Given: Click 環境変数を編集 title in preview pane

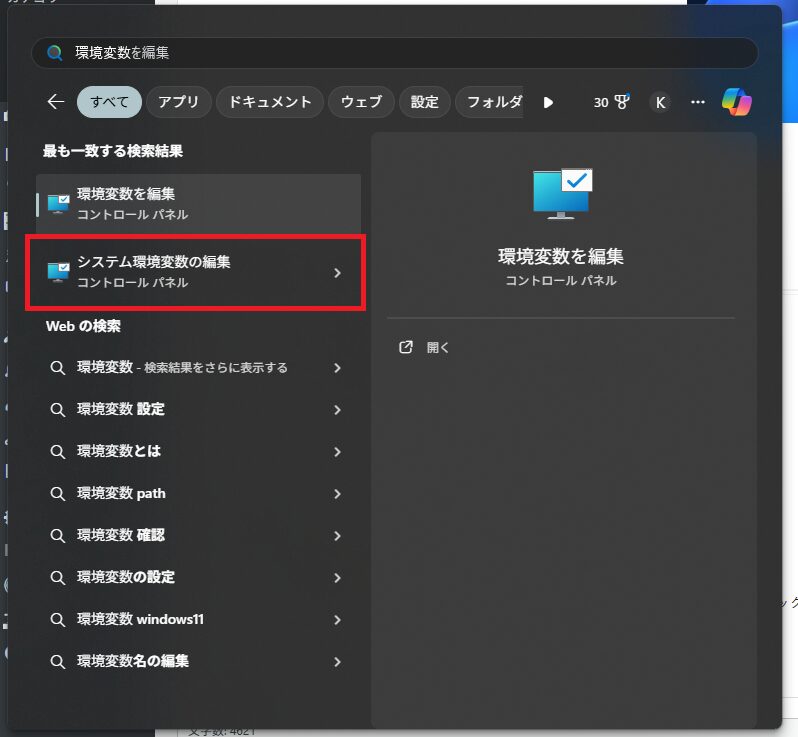Looking at the screenshot, I should click(x=560, y=256).
